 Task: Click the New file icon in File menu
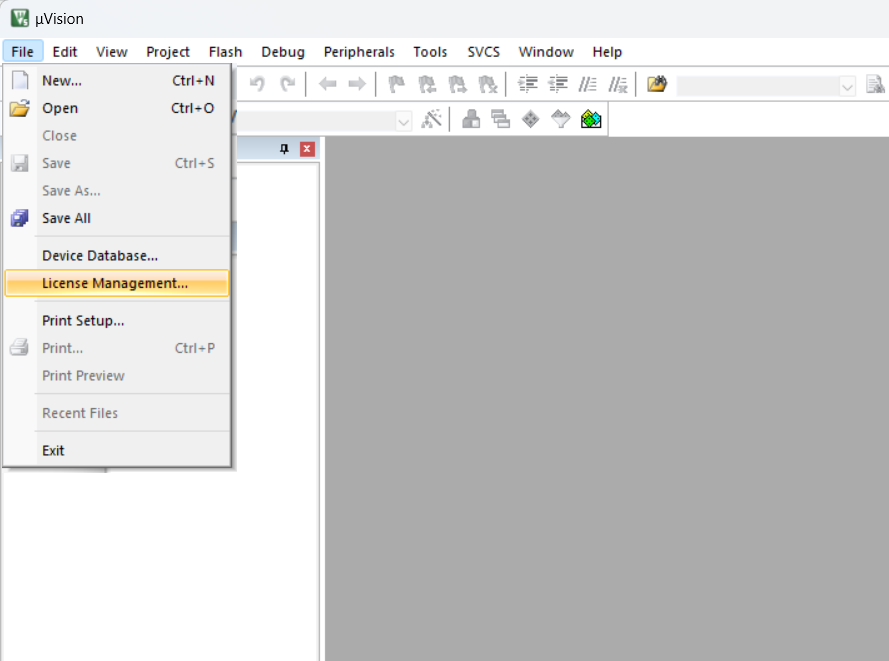point(20,80)
